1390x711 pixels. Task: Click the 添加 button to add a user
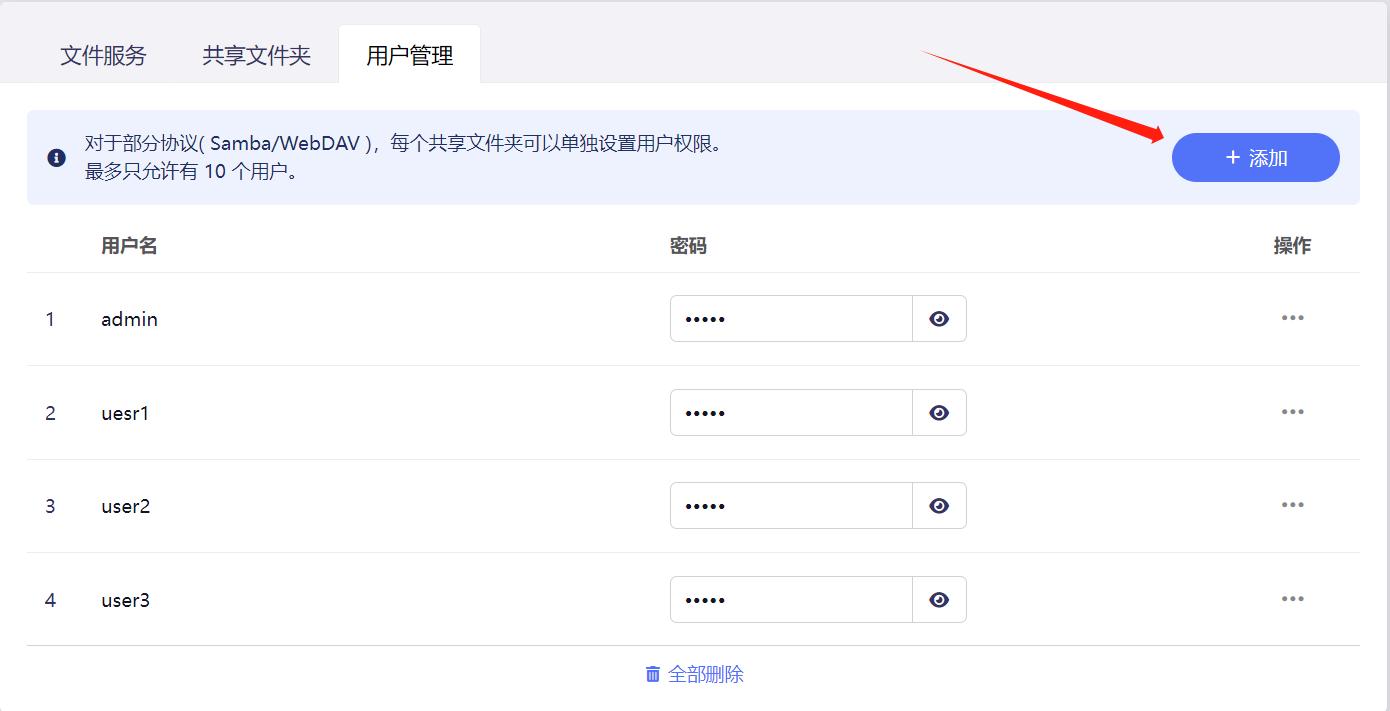(x=1255, y=157)
